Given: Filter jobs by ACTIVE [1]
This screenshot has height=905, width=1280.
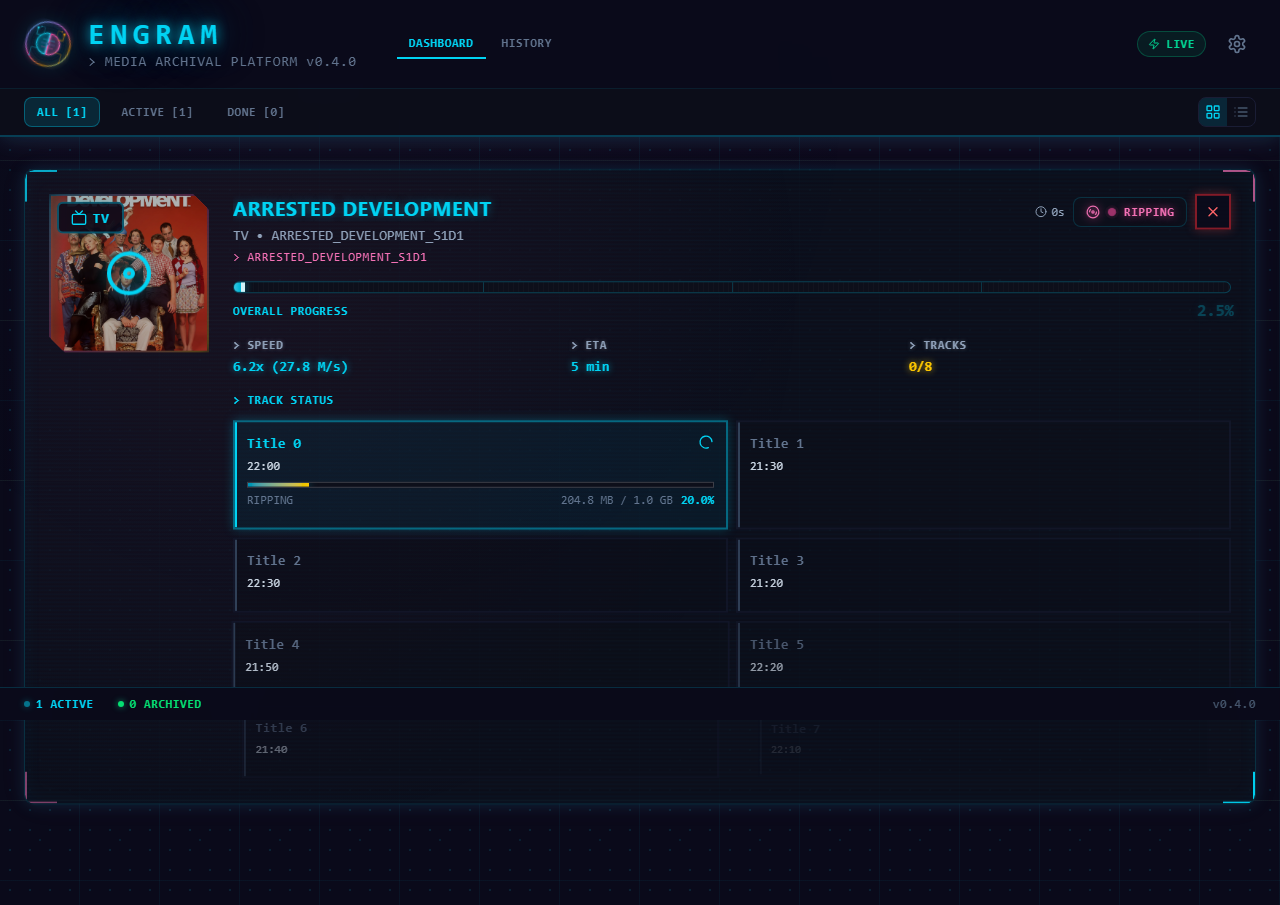Looking at the screenshot, I should (157, 112).
